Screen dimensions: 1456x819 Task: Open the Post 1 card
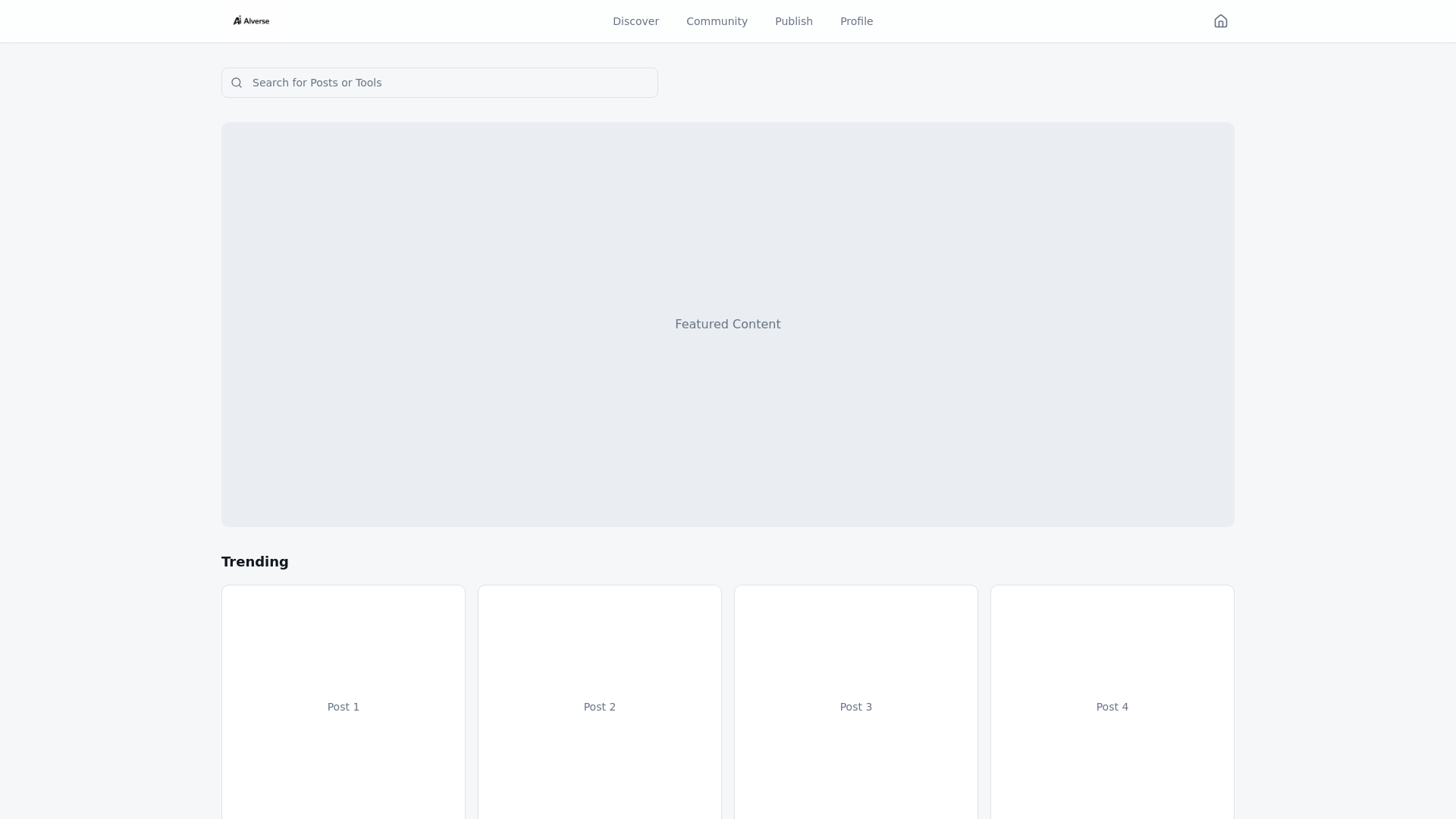click(x=344, y=702)
